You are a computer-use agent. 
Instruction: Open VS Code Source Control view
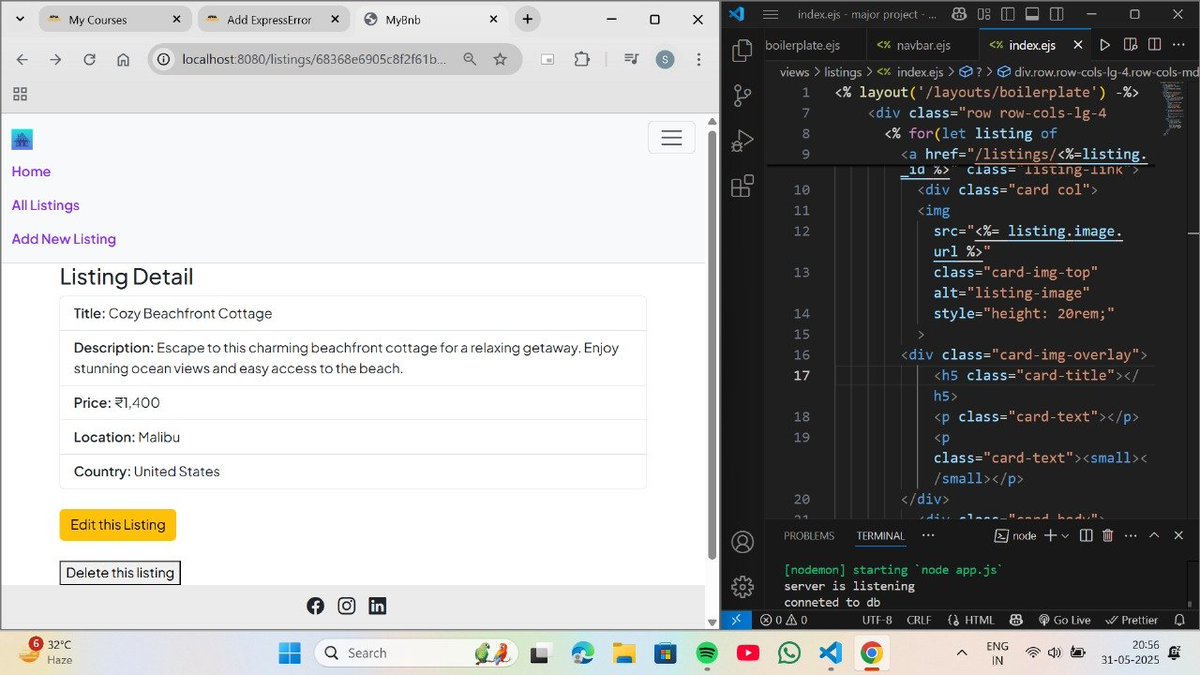[742, 96]
